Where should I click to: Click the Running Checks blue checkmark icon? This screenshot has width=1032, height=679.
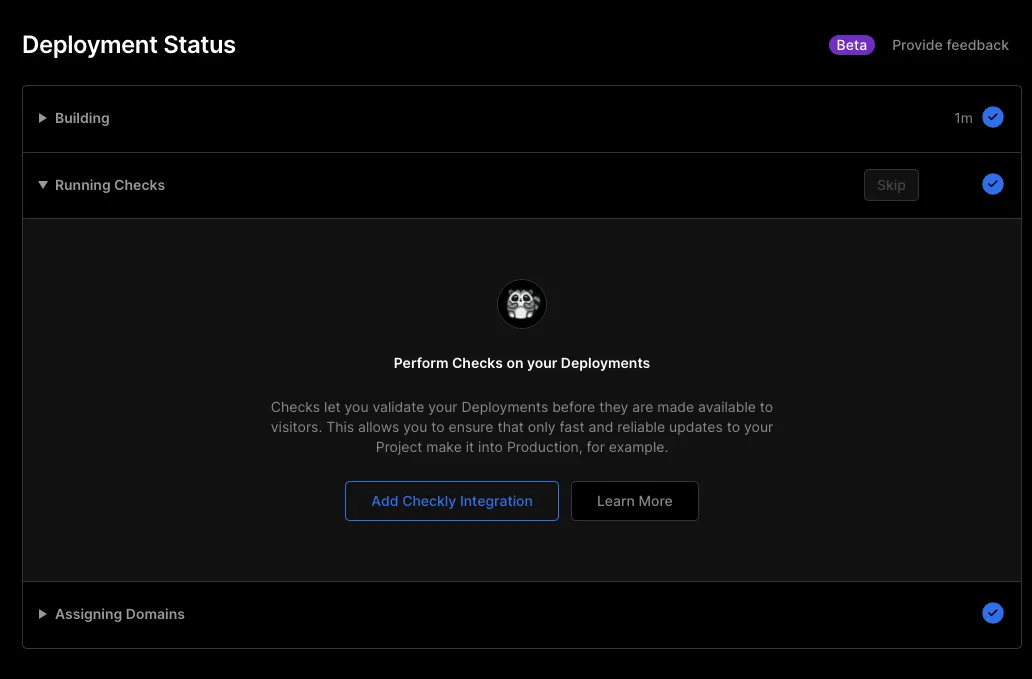(x=992, y=184)
